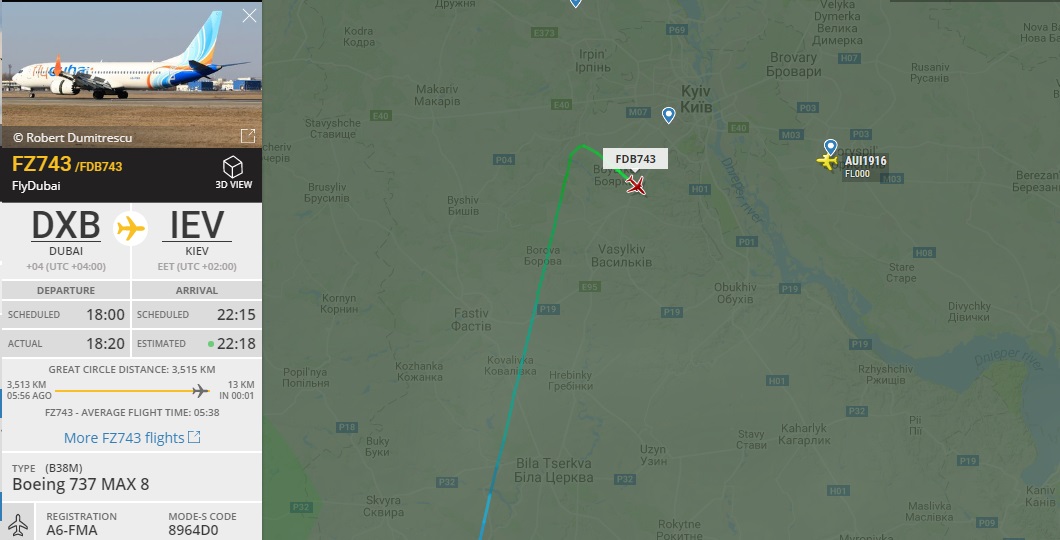Click the flight progress bar plane marker

[x=200, y=391]
